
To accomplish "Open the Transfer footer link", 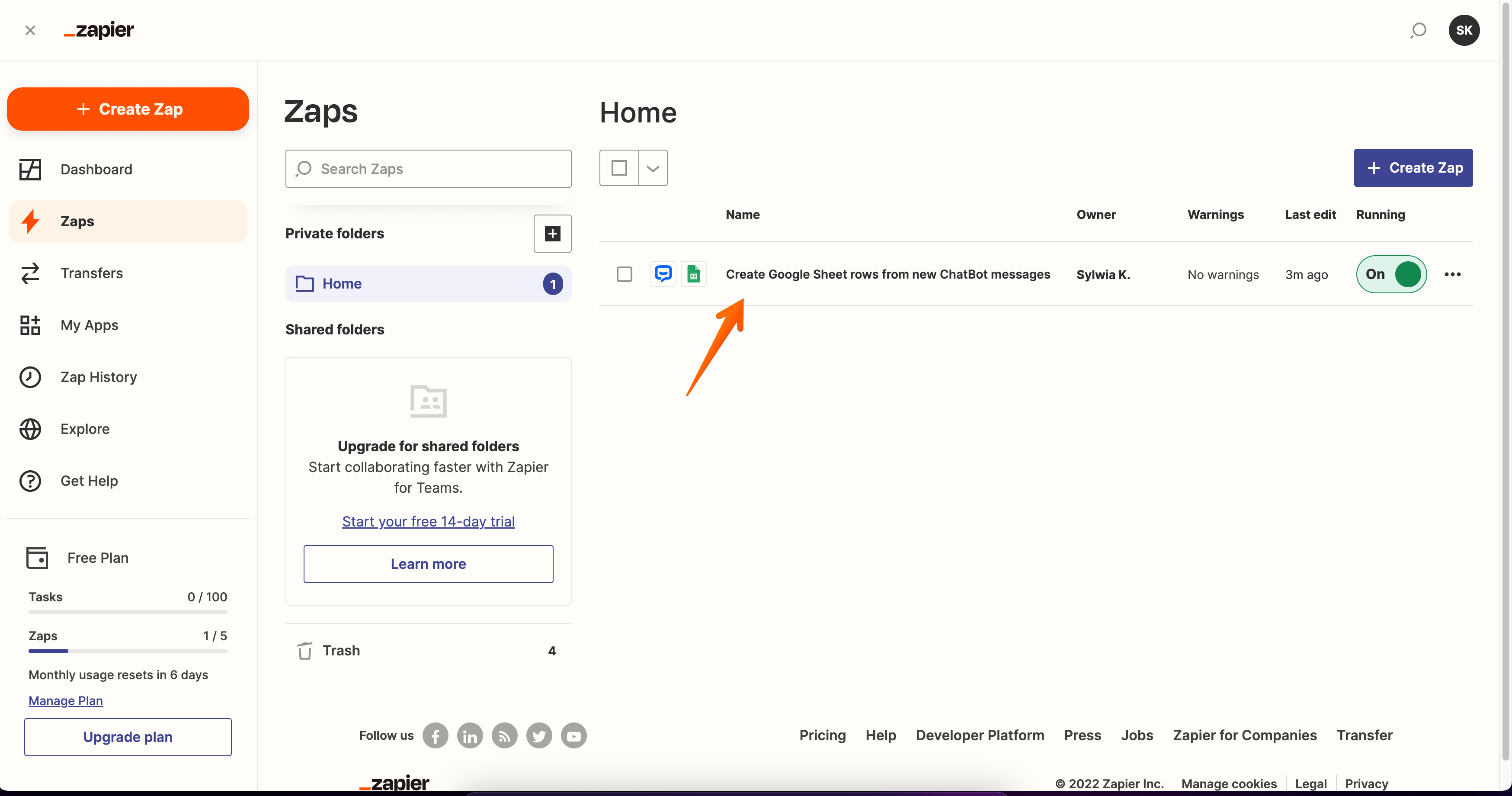I will 1365,735.
